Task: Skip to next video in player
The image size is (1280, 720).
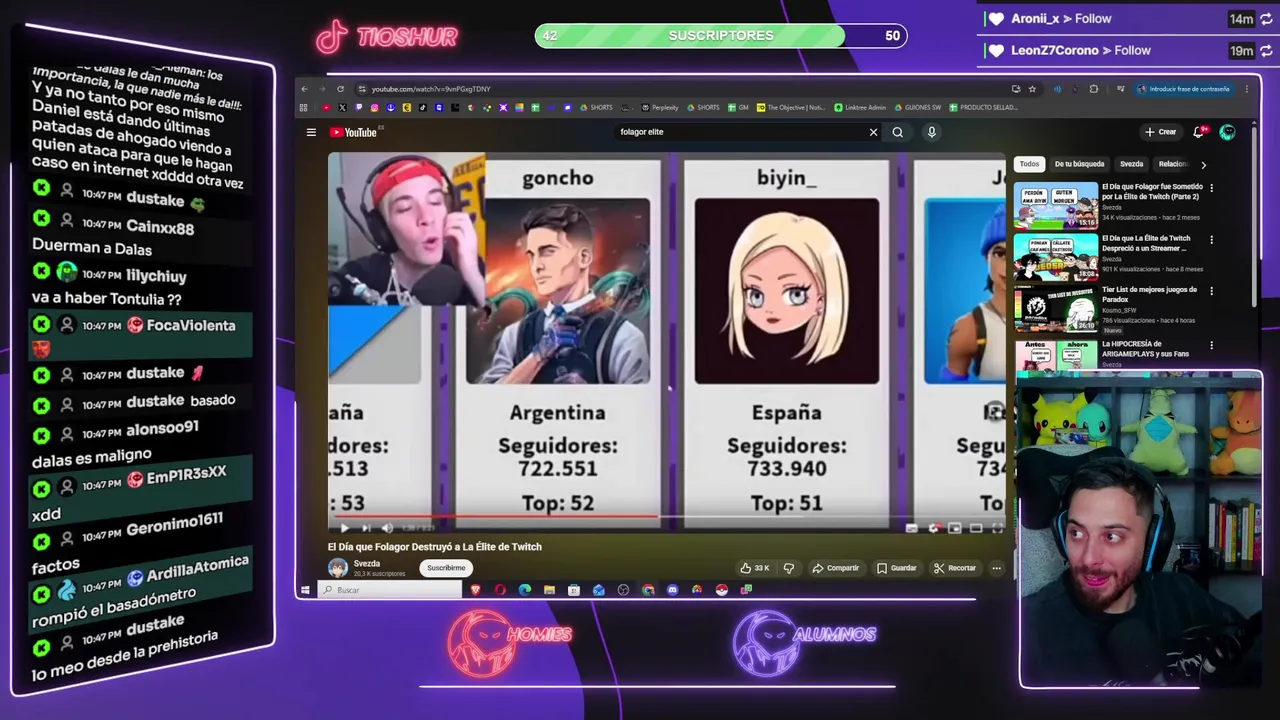Action: click(x=366, y=527)
